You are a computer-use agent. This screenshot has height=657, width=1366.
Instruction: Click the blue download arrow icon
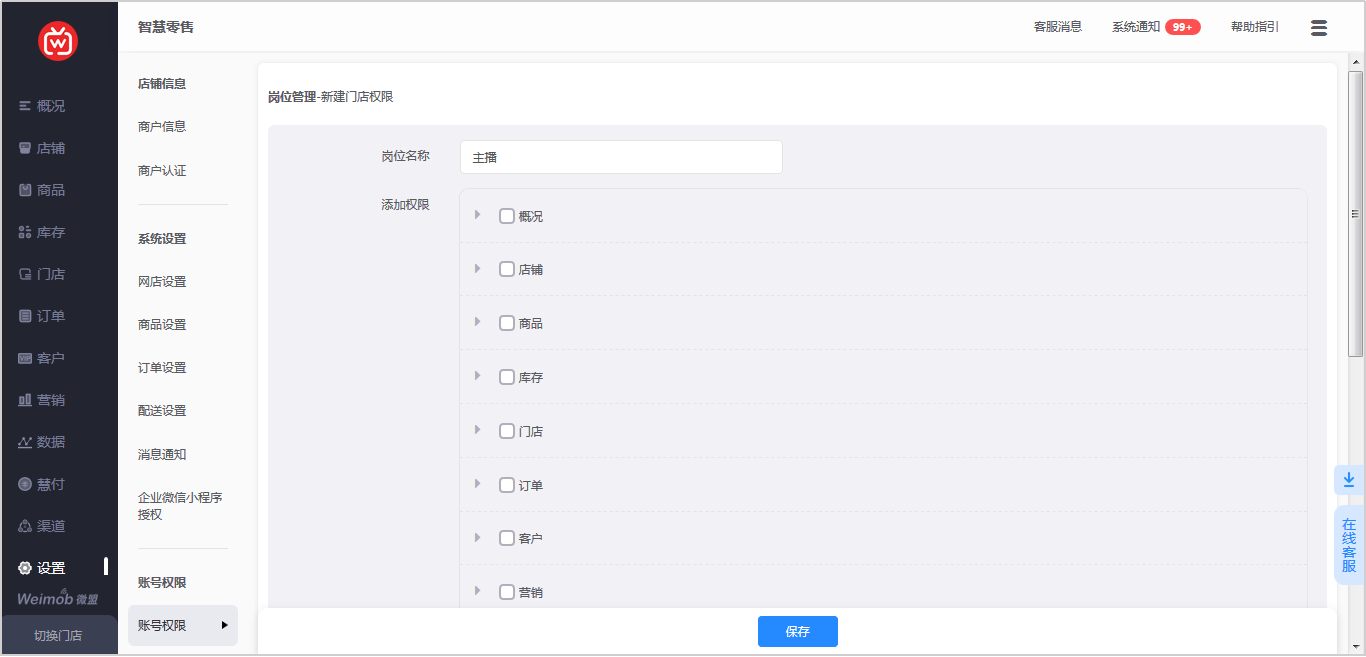click(x=1348, y=480)
